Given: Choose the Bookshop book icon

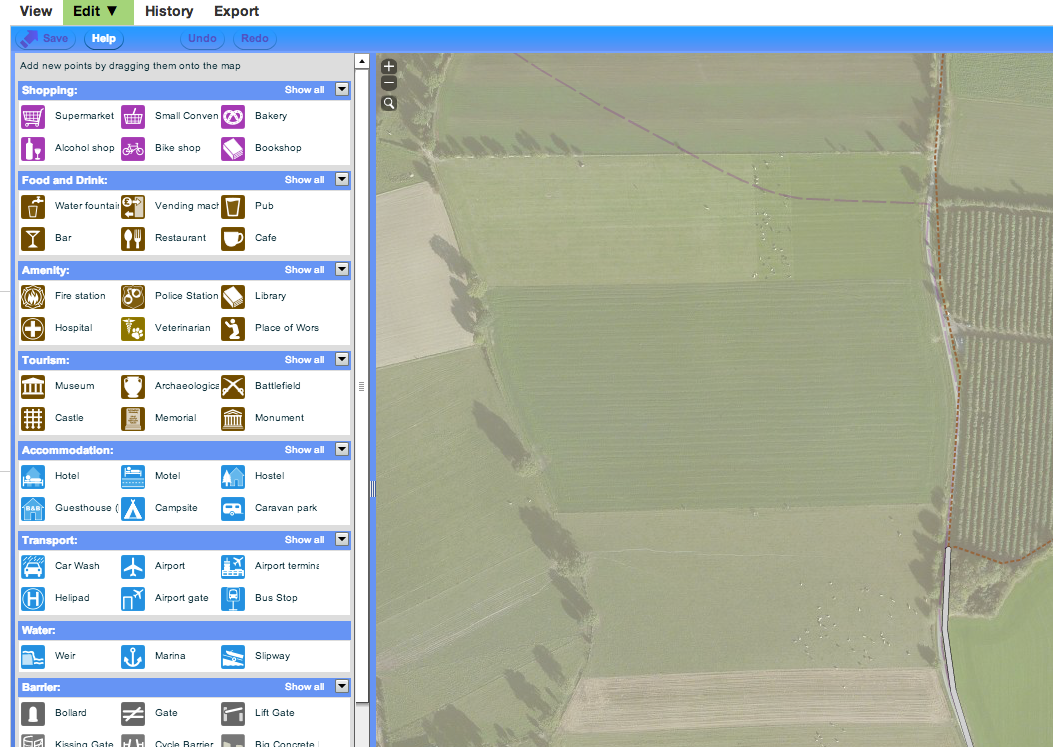Looking at the screenshot, I should coord(233,148).
